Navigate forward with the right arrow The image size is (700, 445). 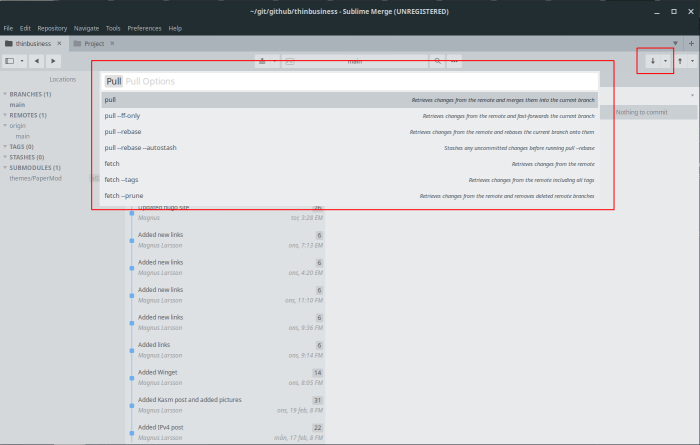click(53, 61)
